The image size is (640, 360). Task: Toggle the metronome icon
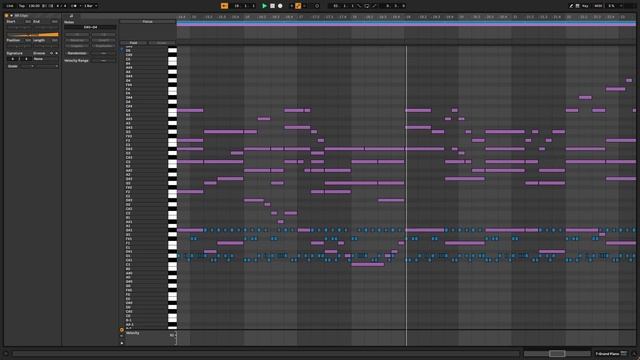[75, 6]
